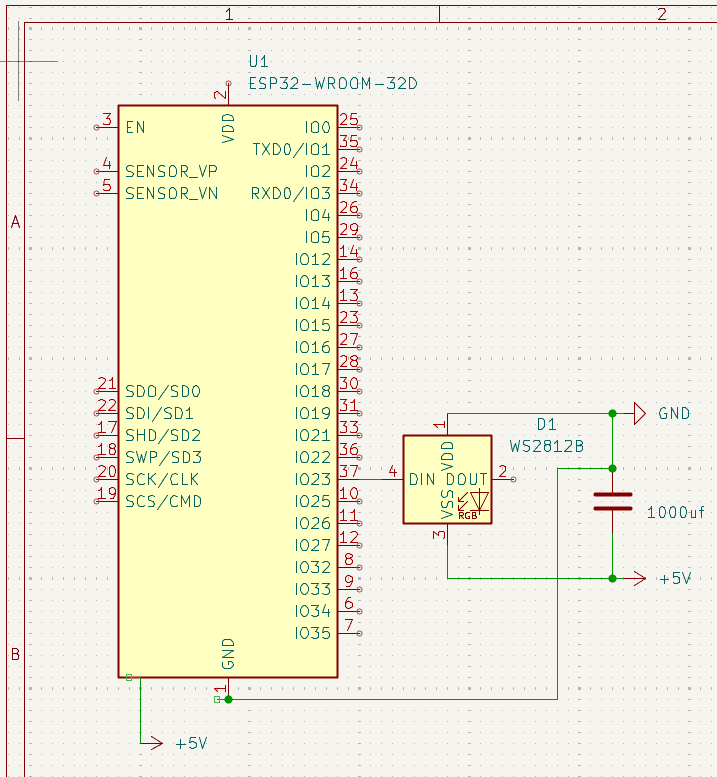
Task: Click the SCS/CMD pin label
Action: click(x=164, y=501)
